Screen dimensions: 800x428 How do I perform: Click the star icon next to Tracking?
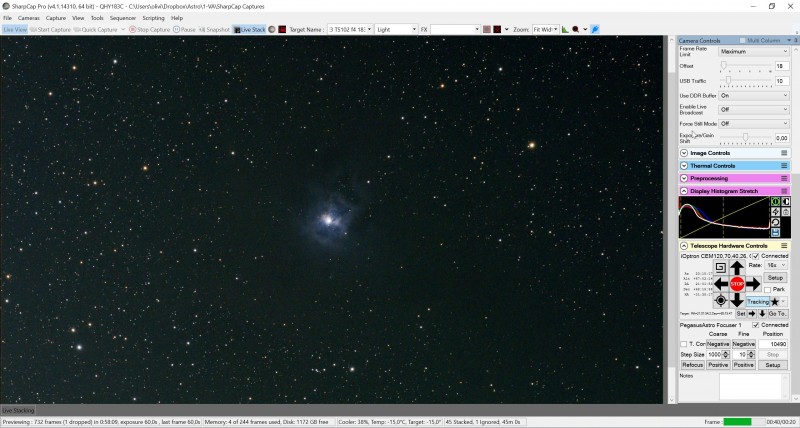pyautogui.click(x=775, y=301)
